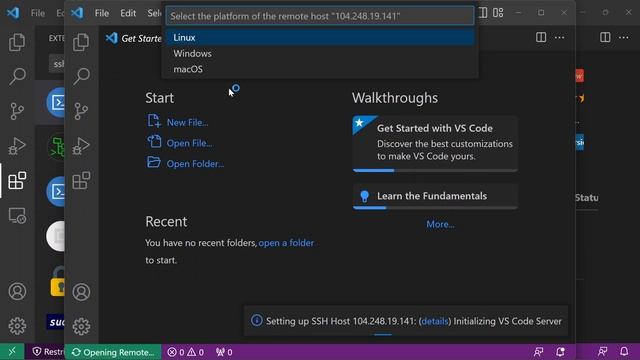Select Linux as the remote platform

[320, 38]
